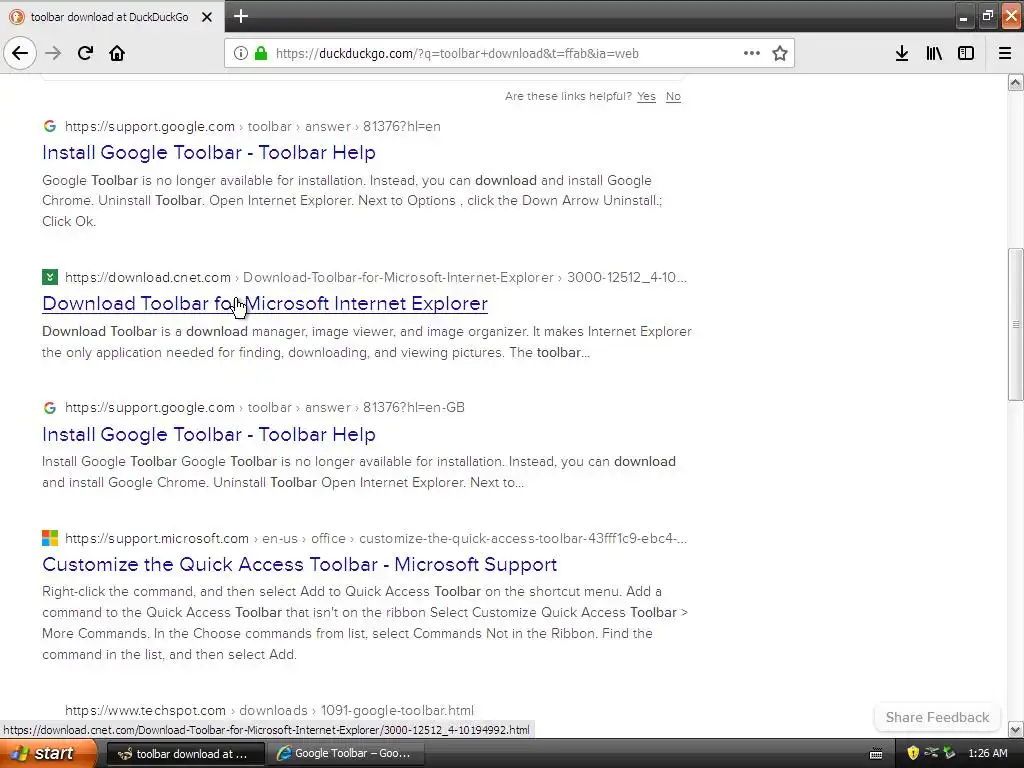Click the green secure padlock icon
Screen dimensions: 1024x768
click(261, 53)
